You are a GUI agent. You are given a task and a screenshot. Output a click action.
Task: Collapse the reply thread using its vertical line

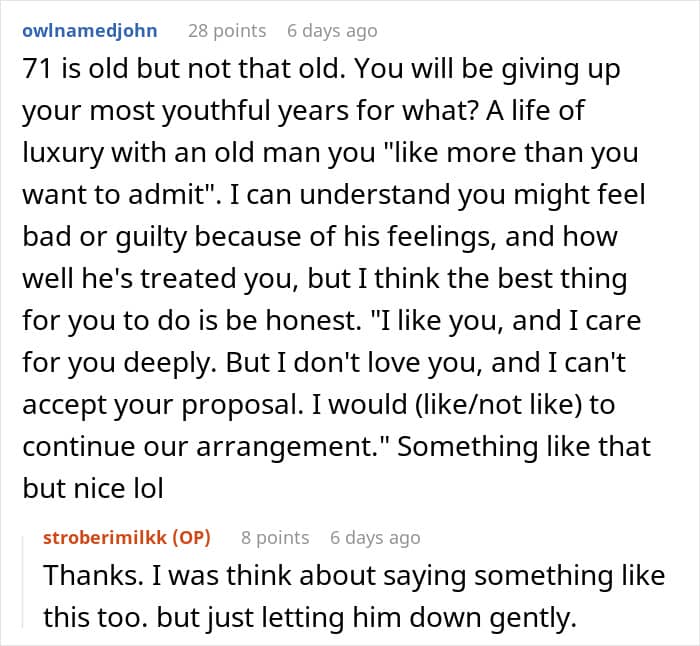pos(23,583)
